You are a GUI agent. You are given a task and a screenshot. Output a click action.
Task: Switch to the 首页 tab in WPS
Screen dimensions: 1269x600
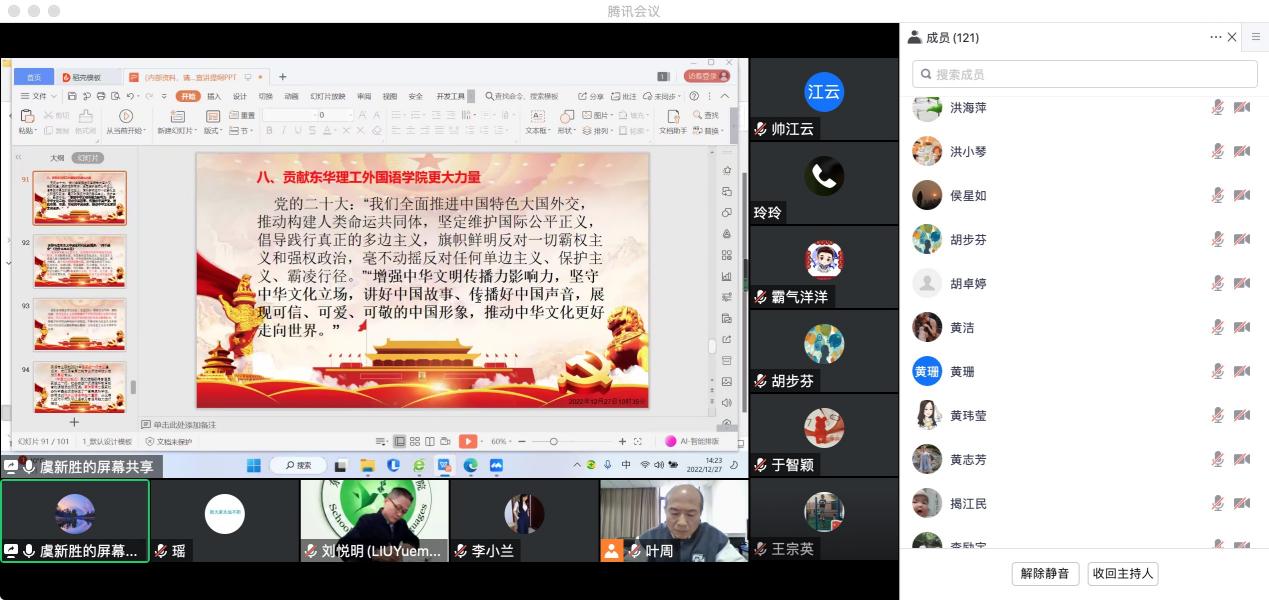(x=34, y=77)
